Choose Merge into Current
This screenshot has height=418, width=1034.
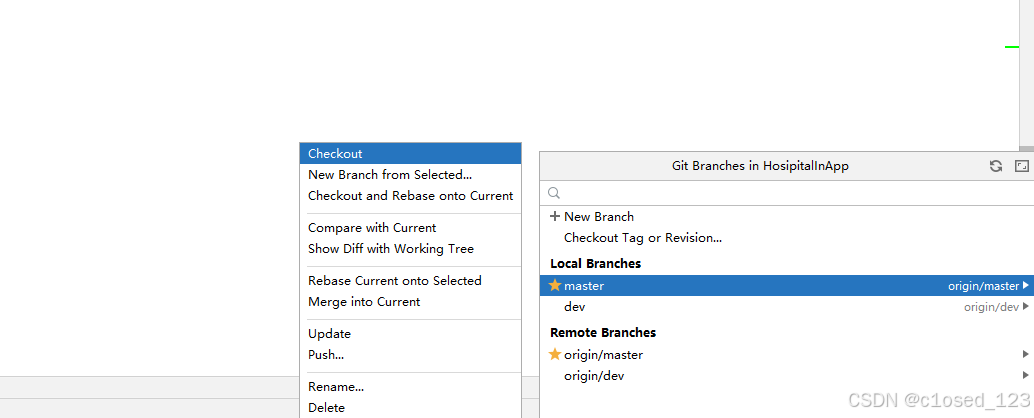[410, 302]
